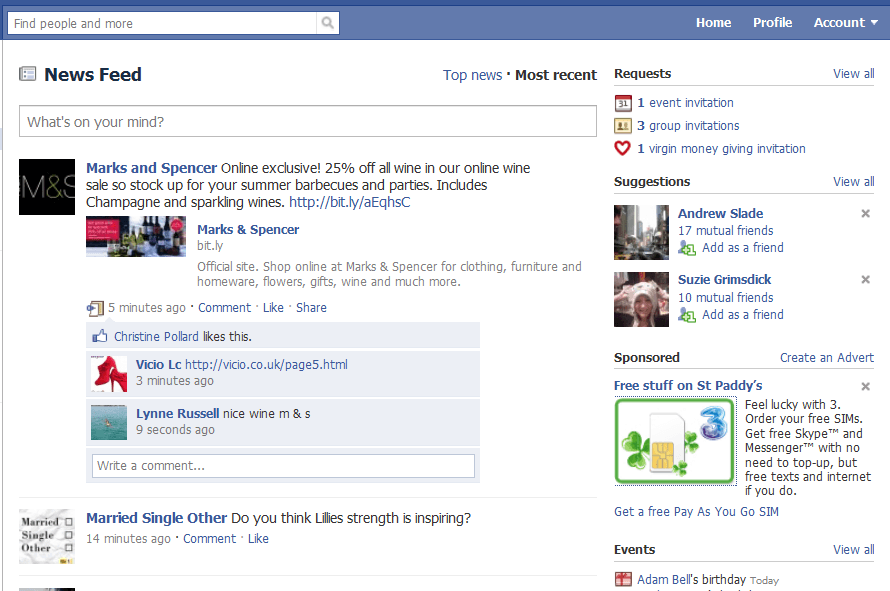Viewport: 890px width, 591px height.
Task: Click the birthday gift icon for Adam Bell
Action: coord(623,579)
